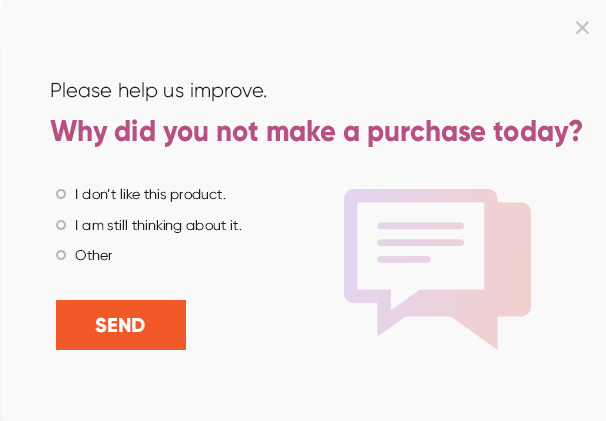Image resolution: width=606 pixels, height=421 pixels.
Task: Click the middle text line inside the speech bubble
Action: tap(420, 242)
